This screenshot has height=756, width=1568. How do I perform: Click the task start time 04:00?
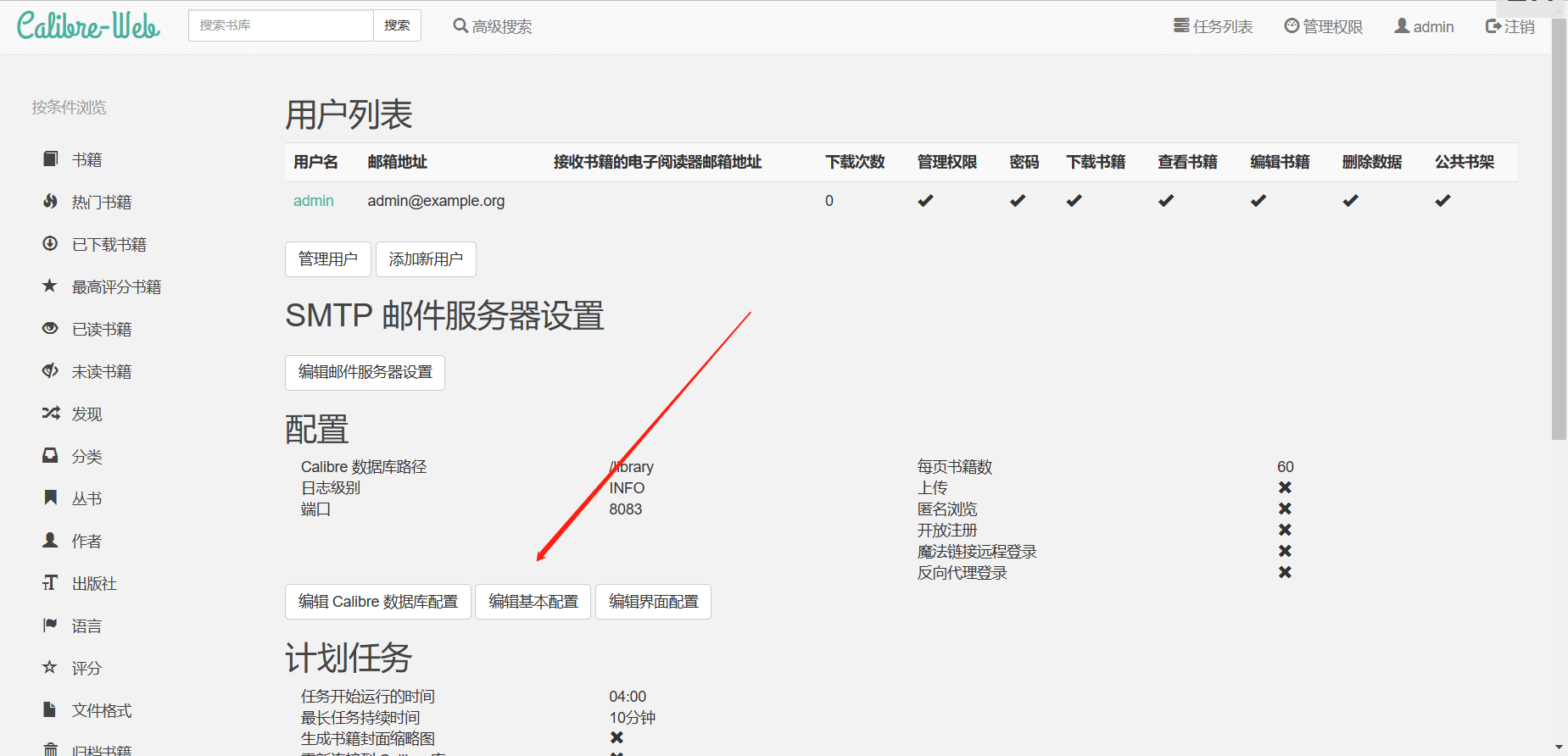pyautogui.click(x=628, y=697)
